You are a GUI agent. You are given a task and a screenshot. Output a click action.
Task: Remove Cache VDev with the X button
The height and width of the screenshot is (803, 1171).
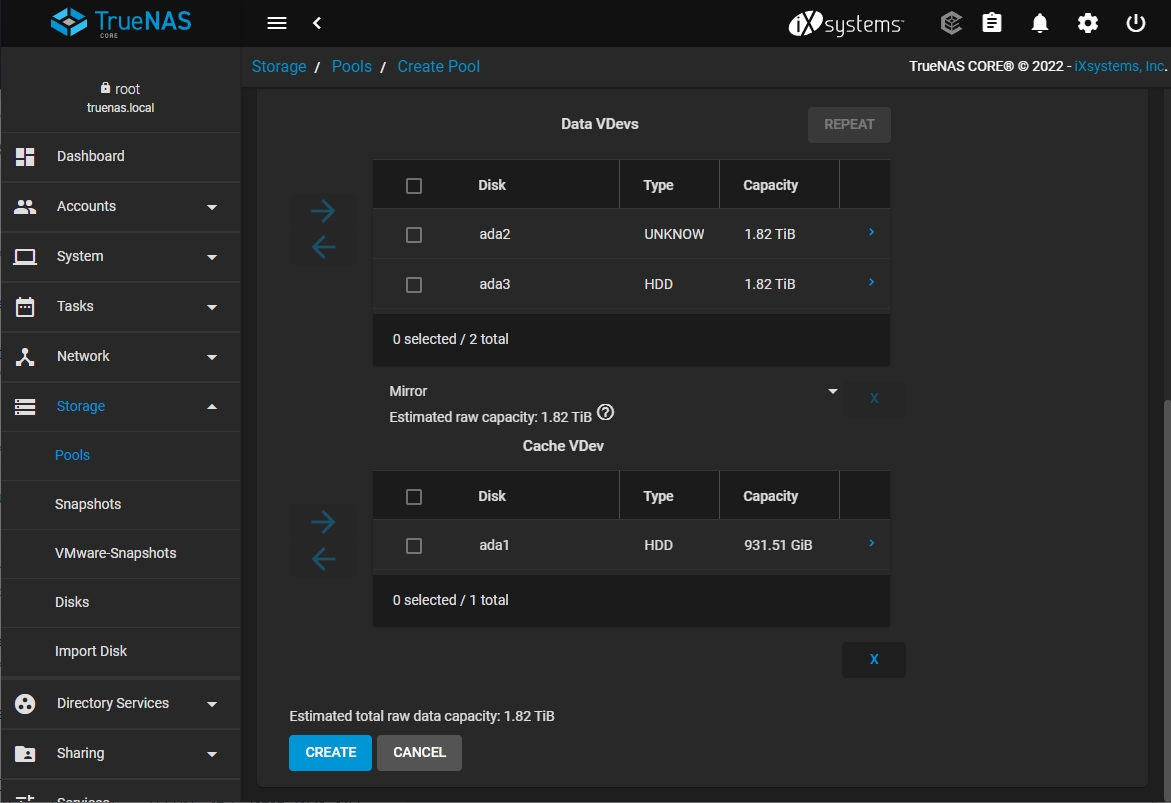874,660
